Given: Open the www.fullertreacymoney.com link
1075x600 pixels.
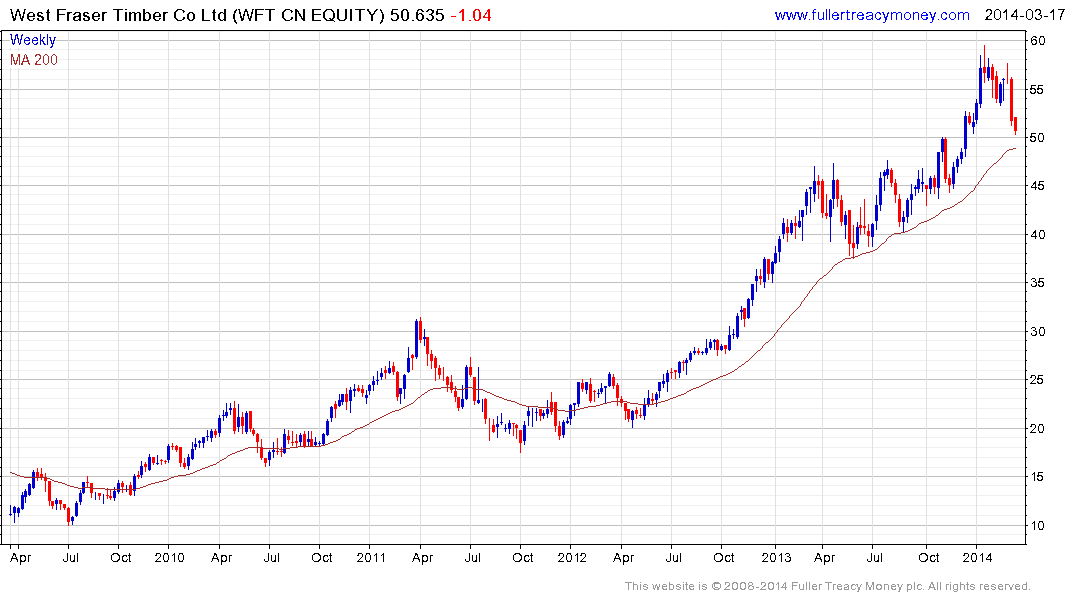Looking at the screenshot, I should pyautogui.click(x=871, y=15).
